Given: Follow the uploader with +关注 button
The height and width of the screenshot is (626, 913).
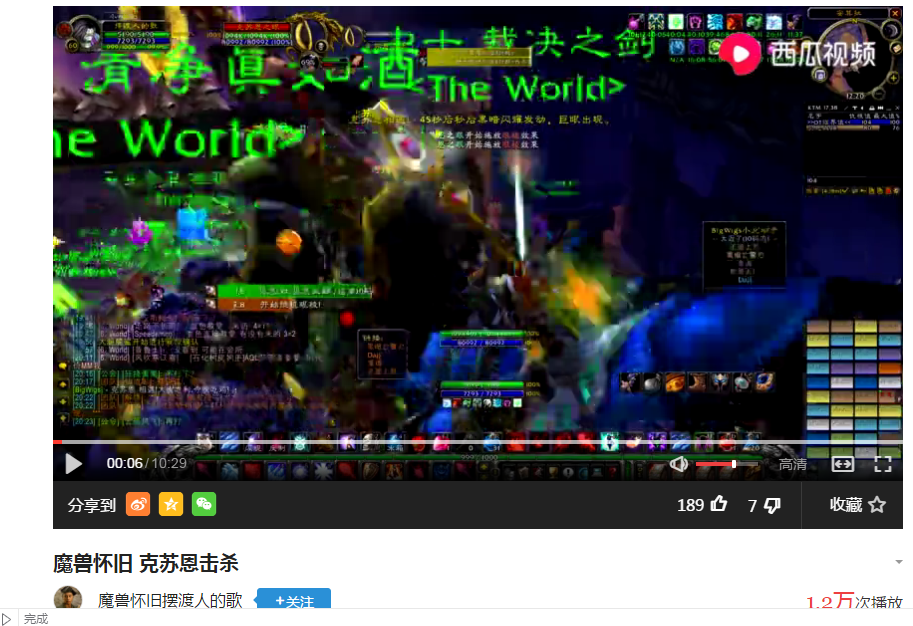Looking at the screenshot, I should (x=294, y=601).
